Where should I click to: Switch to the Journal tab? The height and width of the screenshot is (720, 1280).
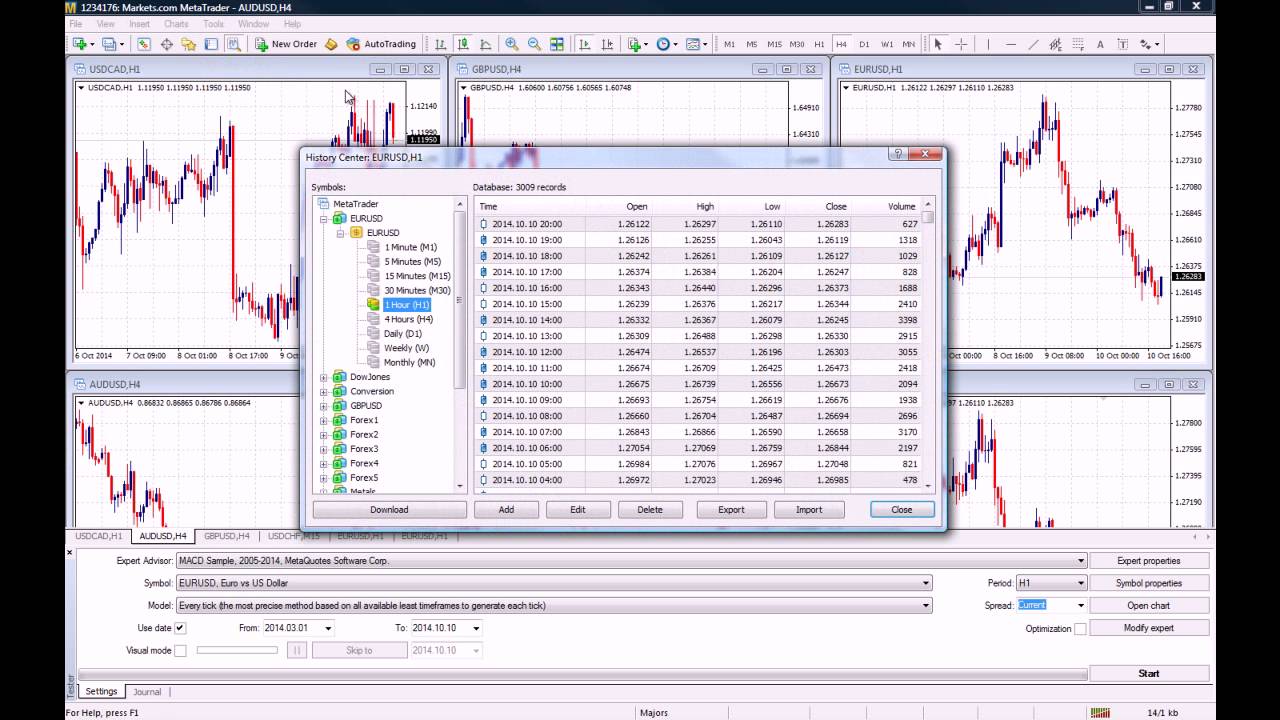[x=147, y=691]
